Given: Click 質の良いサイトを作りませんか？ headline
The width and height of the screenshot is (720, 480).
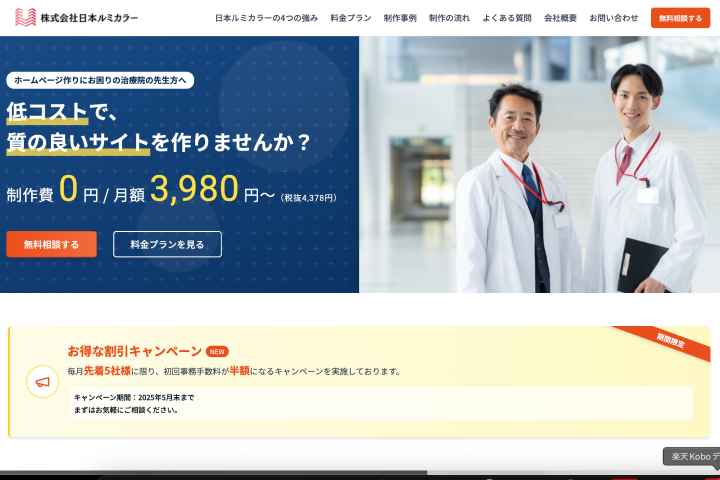Looking at the screenshot, I should tap(158, 143).
